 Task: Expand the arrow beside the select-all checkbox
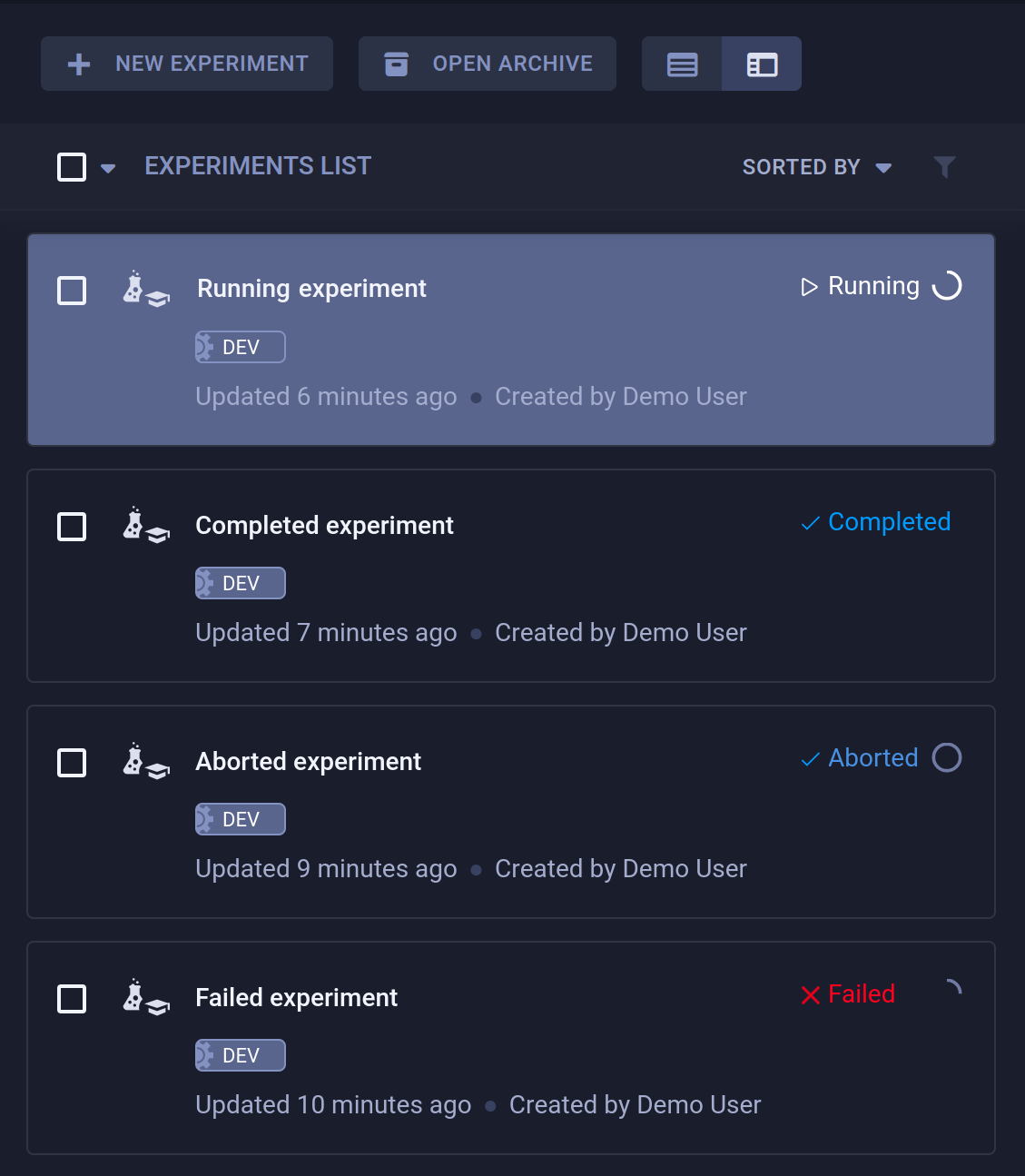(108, 169)
